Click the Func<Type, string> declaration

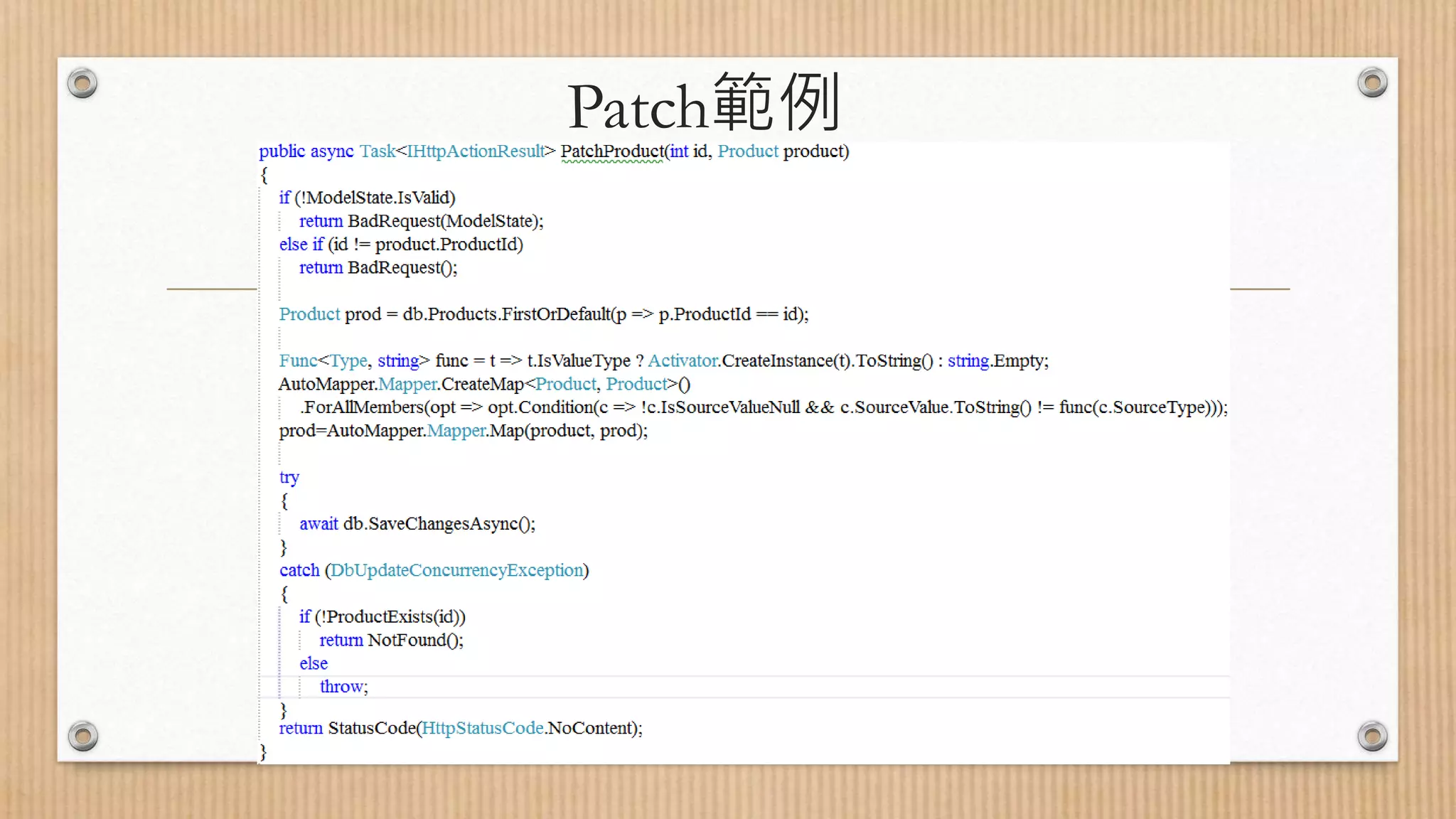pyautogui.click(x=354, y=361)
